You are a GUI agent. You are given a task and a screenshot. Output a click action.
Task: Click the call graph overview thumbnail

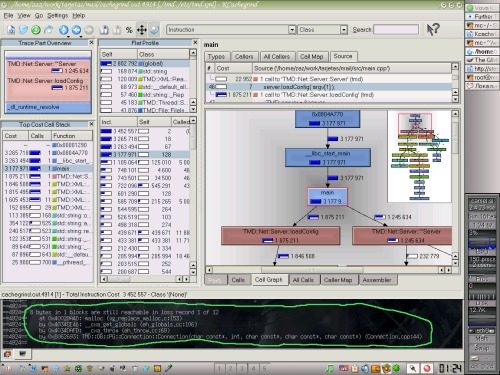click(x=419, y=157)
